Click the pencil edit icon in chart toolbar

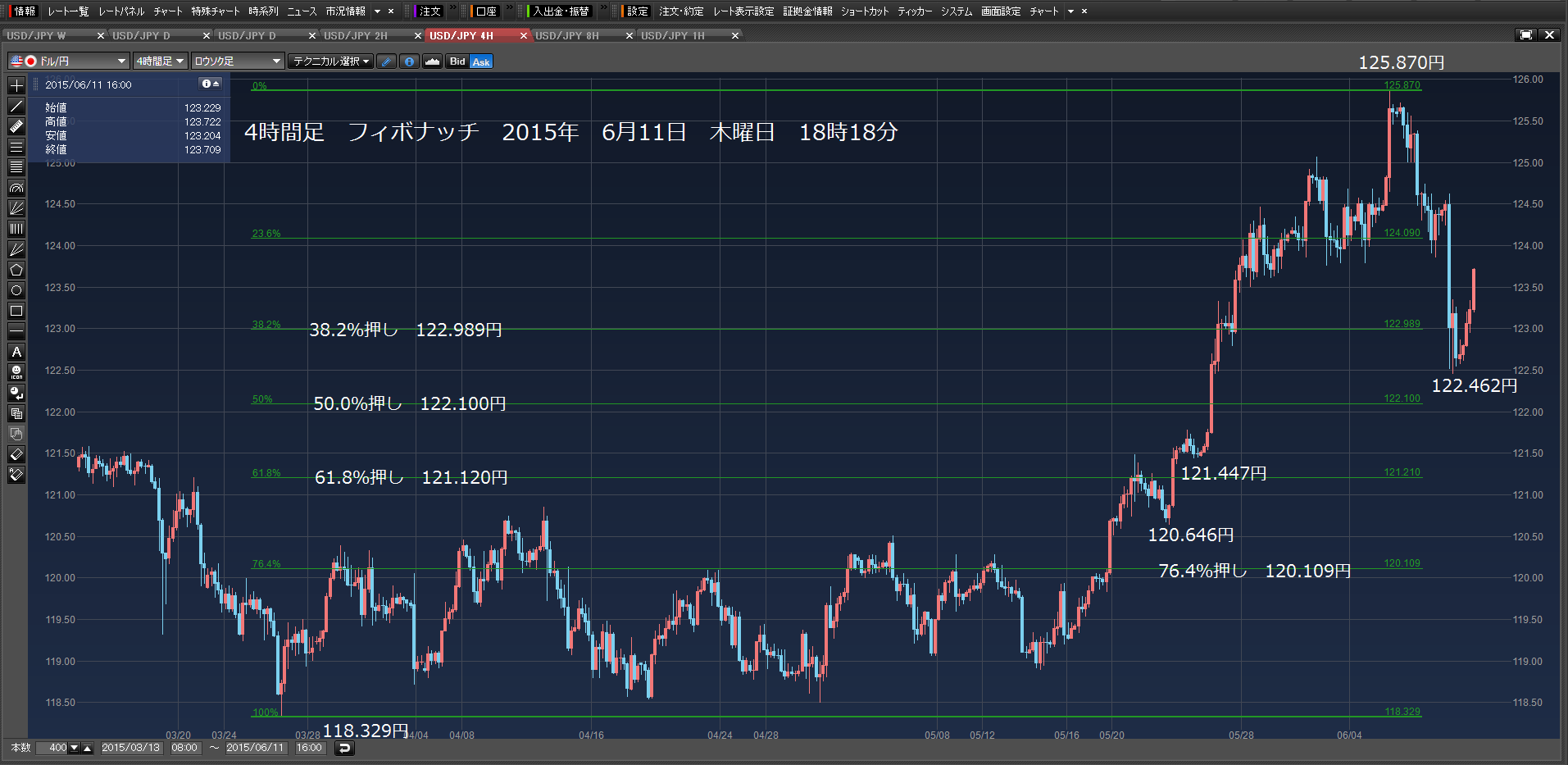[x=387, y=61]
